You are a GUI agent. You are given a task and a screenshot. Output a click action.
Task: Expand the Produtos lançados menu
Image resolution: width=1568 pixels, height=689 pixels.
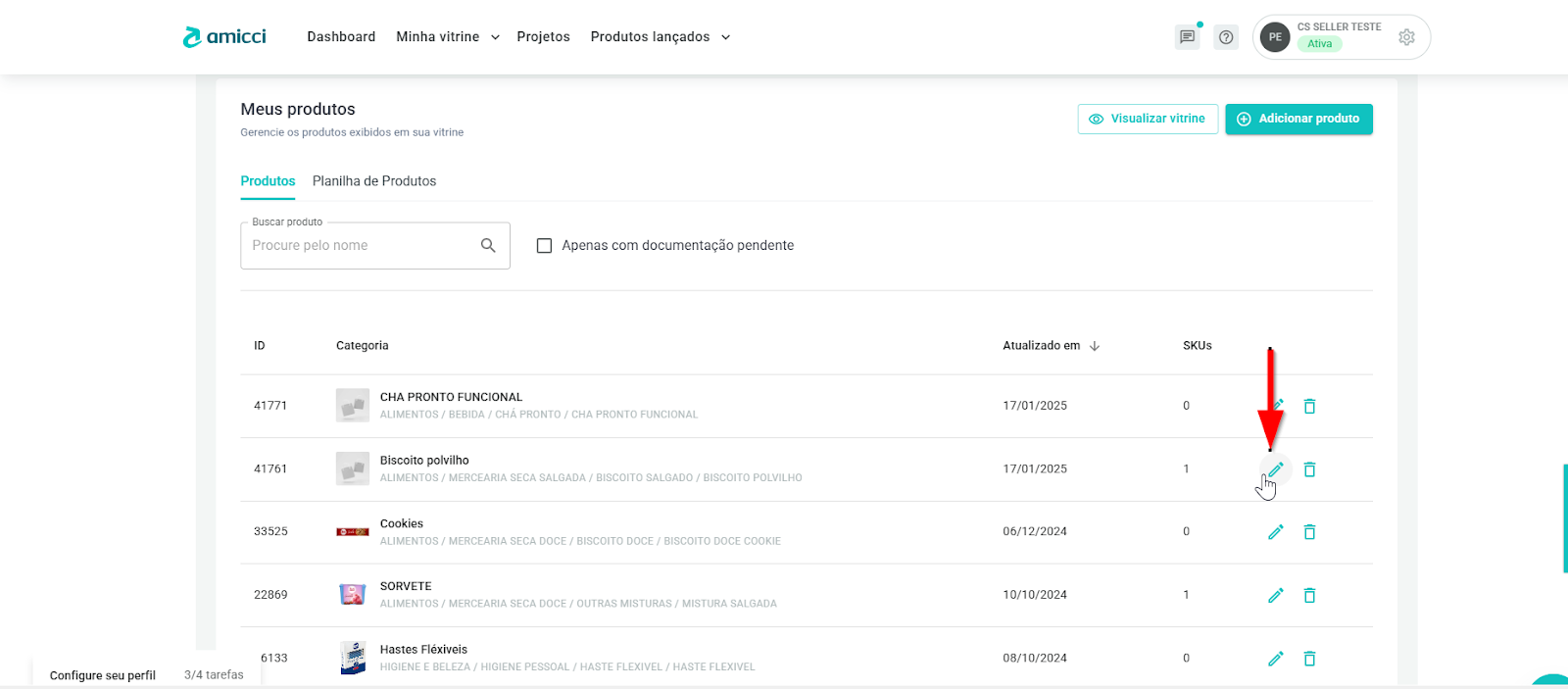click(660, 37)
